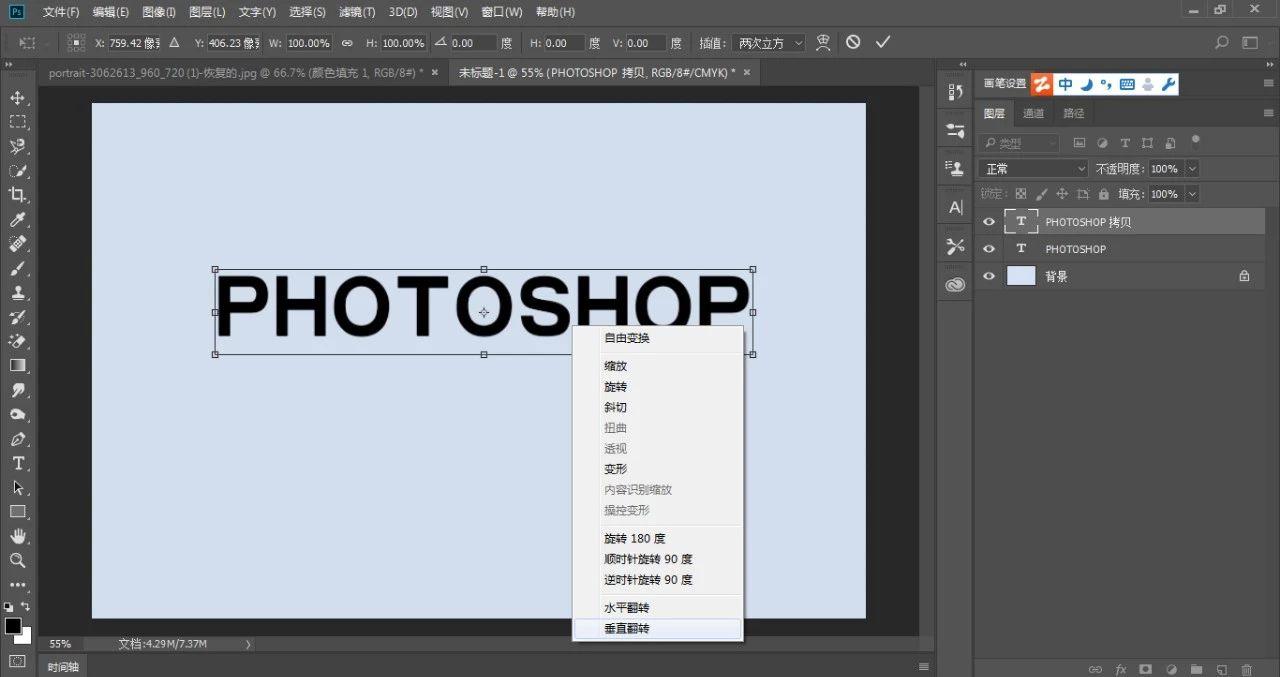Open the Character panel icon
Viewport: 1280px width, 677px height.
[955, 208]
